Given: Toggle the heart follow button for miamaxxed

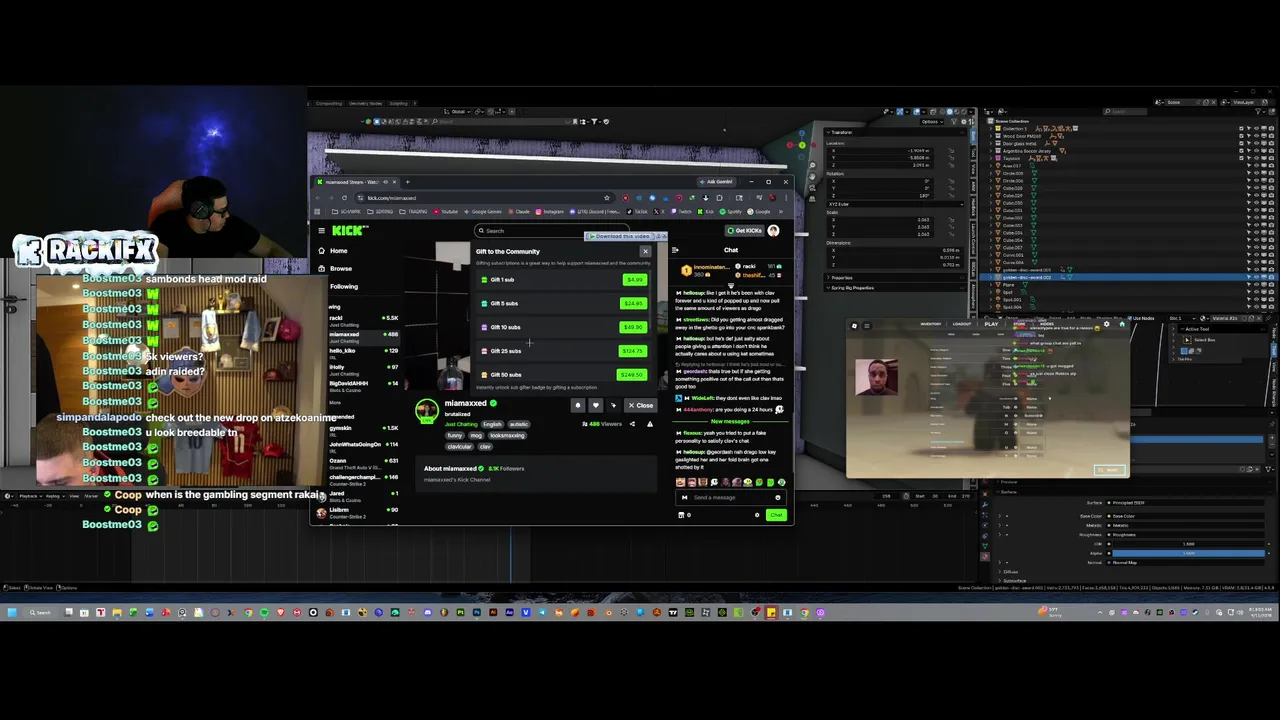Looking at the screenshot, I should pyautogui.click(x=596, y=405).
